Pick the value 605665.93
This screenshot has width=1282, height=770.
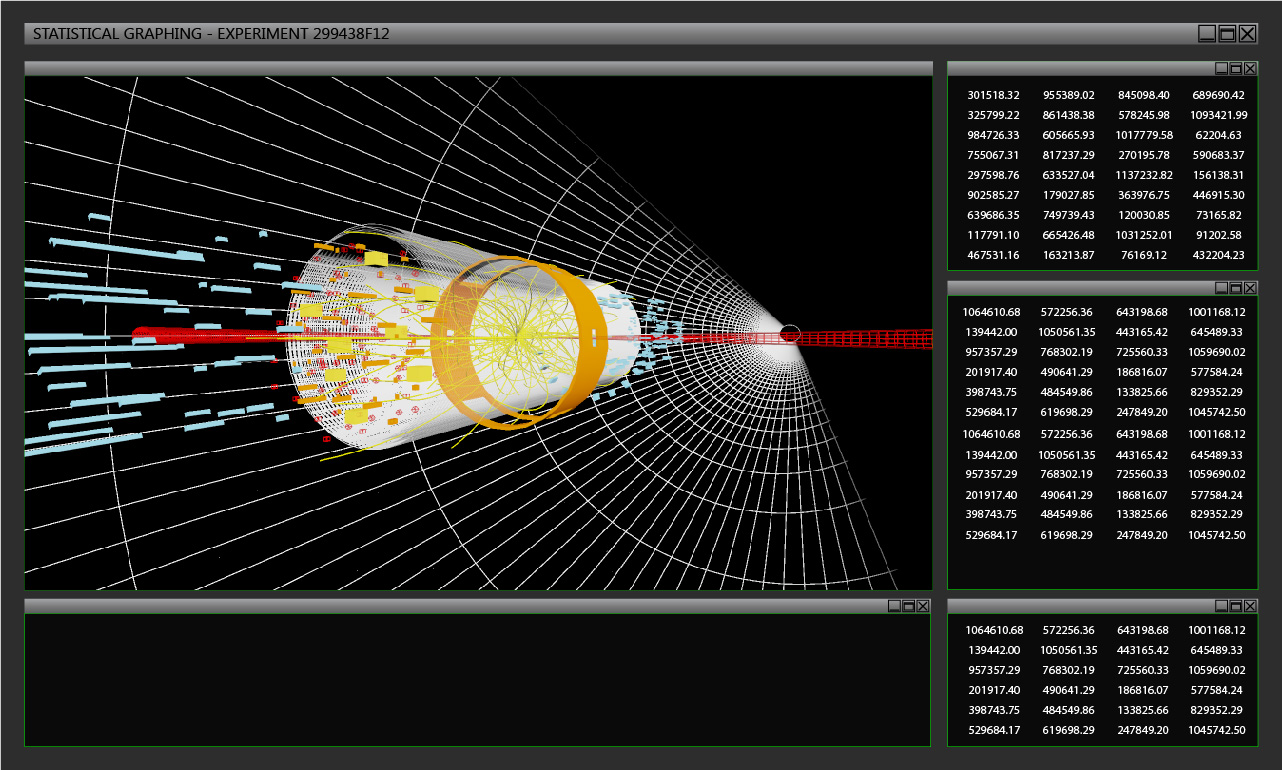coord(1069,135)
